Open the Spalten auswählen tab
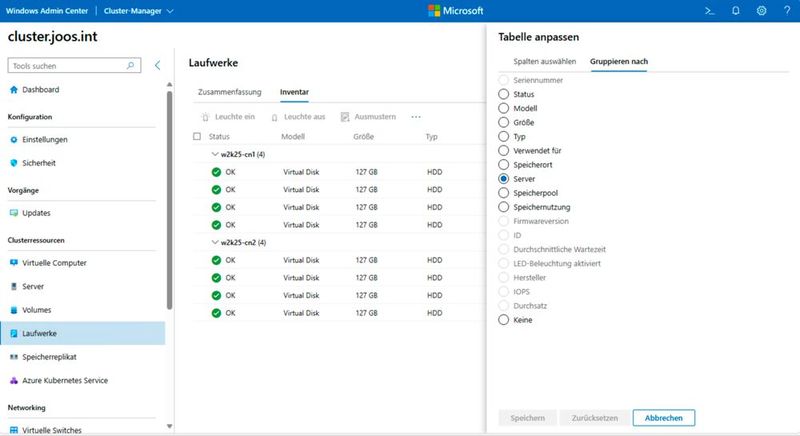Screen dimensions: 800x436 (544, 61)
